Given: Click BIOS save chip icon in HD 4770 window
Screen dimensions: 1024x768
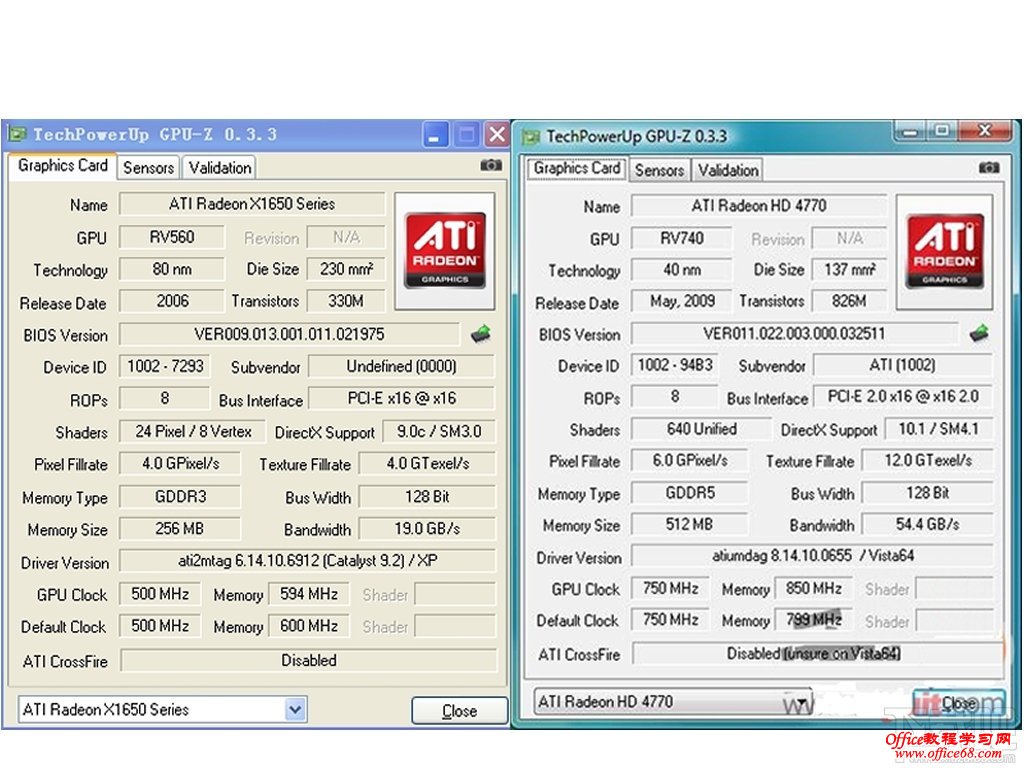Looking at the screenshot, I should (x=979, y=333).
